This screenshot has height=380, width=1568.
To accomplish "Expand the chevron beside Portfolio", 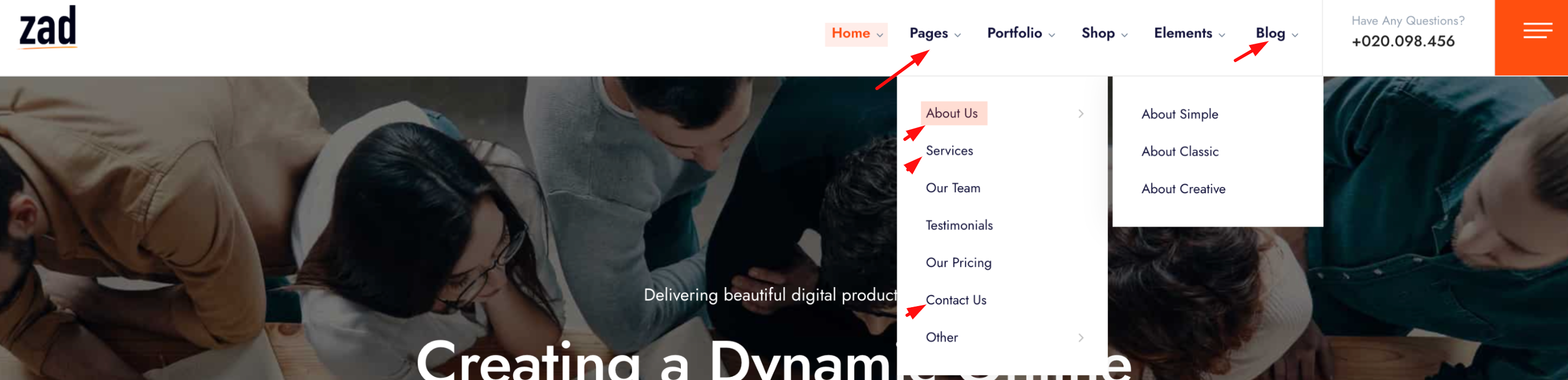I will 1052,35.
